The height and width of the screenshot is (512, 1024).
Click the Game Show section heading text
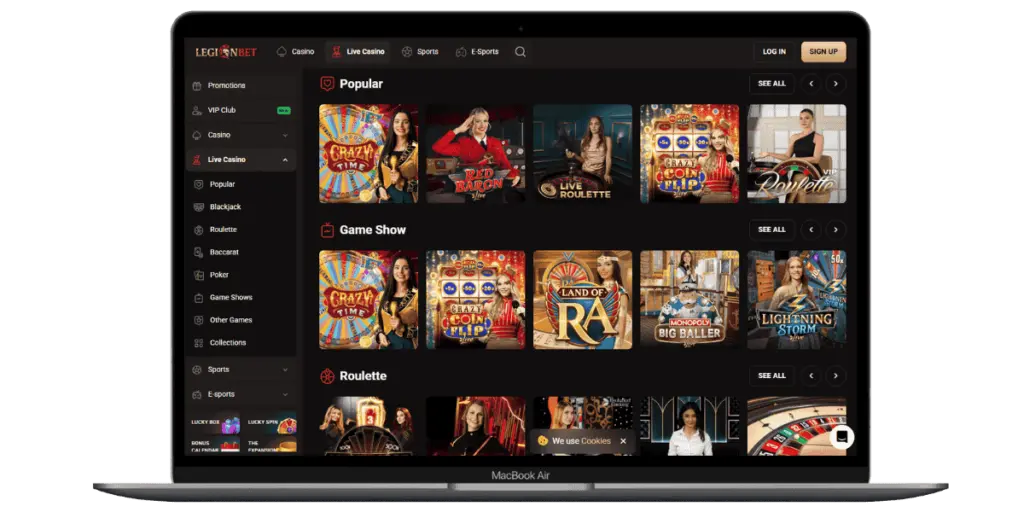click(x=373, y=230)
